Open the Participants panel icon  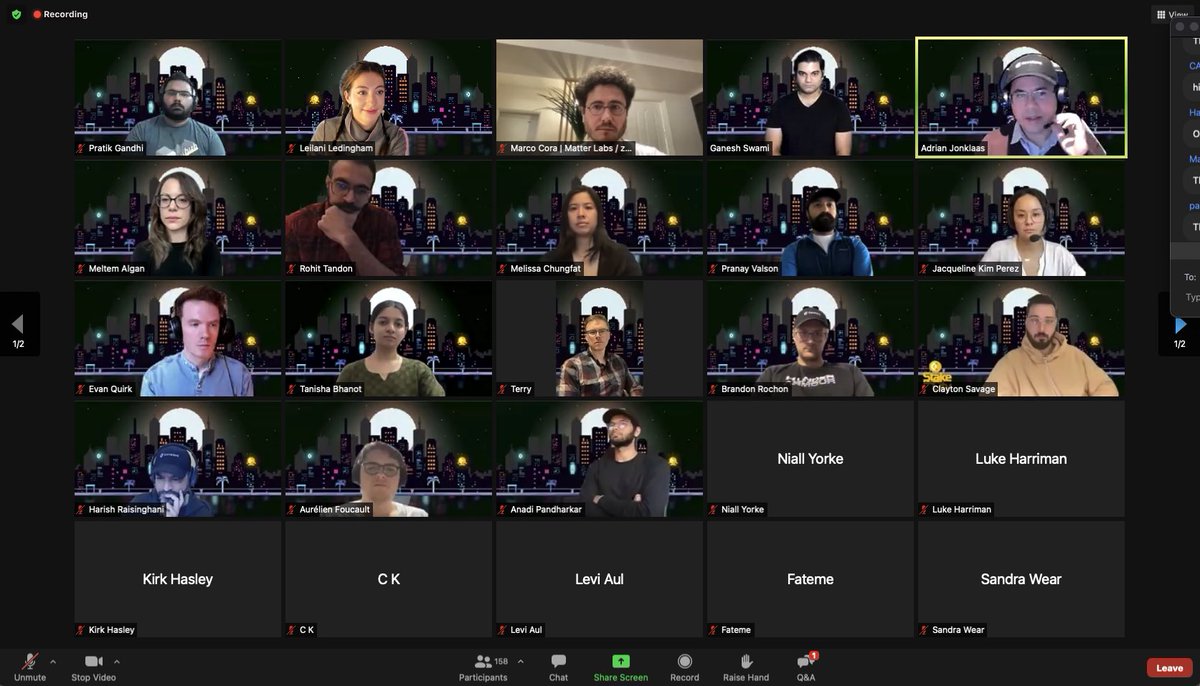pyautogui.click(x=483, y=661)
